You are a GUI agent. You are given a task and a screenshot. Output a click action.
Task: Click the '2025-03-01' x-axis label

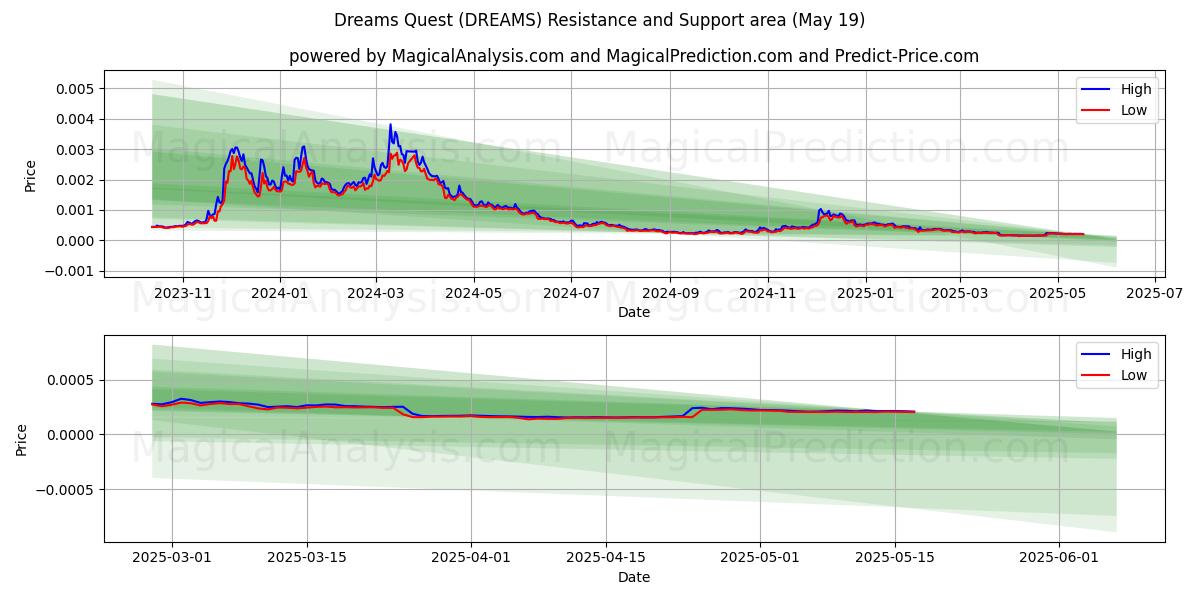coord(172,558)
